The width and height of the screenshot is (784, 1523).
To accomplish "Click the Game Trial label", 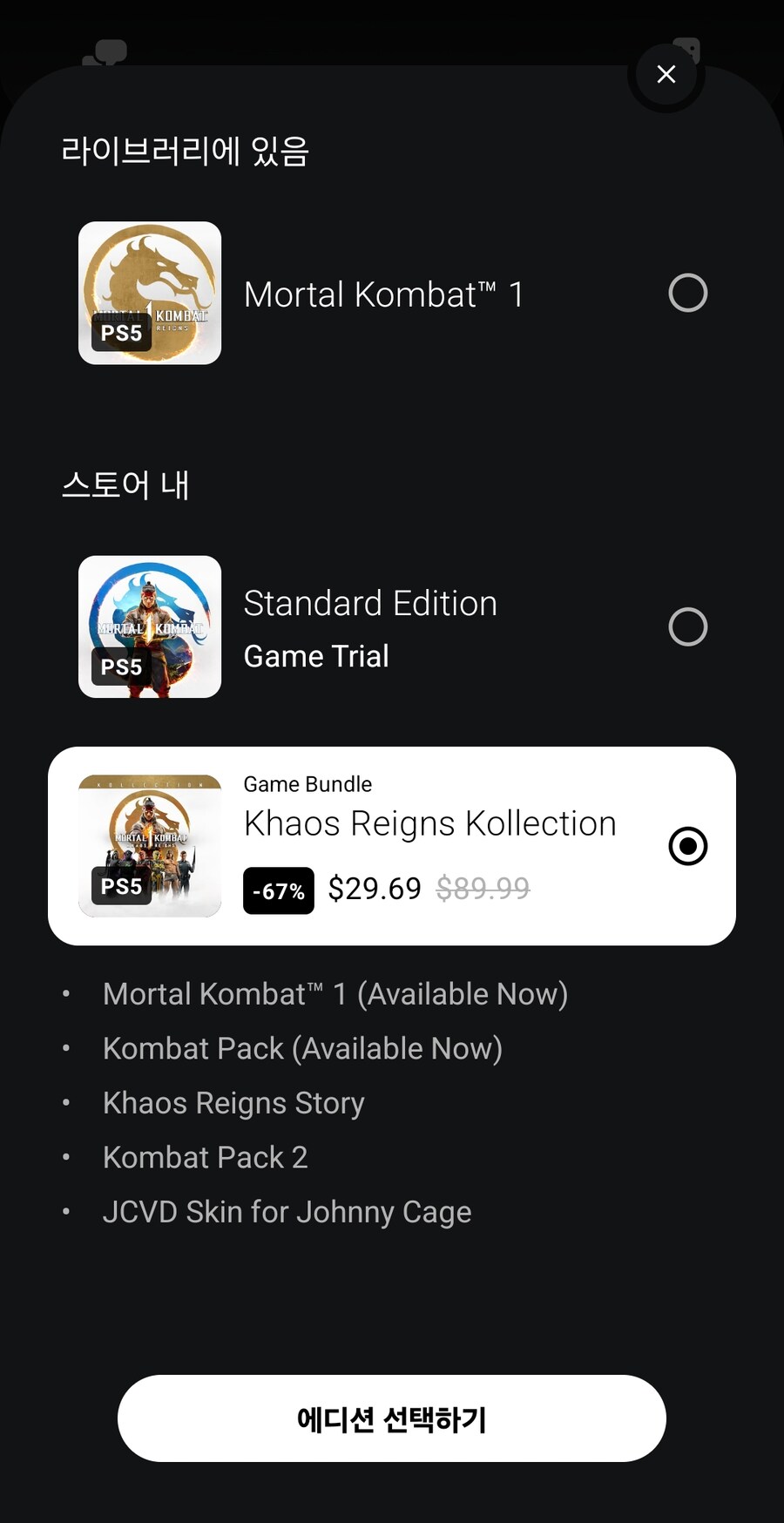I will tap(316, 656).
